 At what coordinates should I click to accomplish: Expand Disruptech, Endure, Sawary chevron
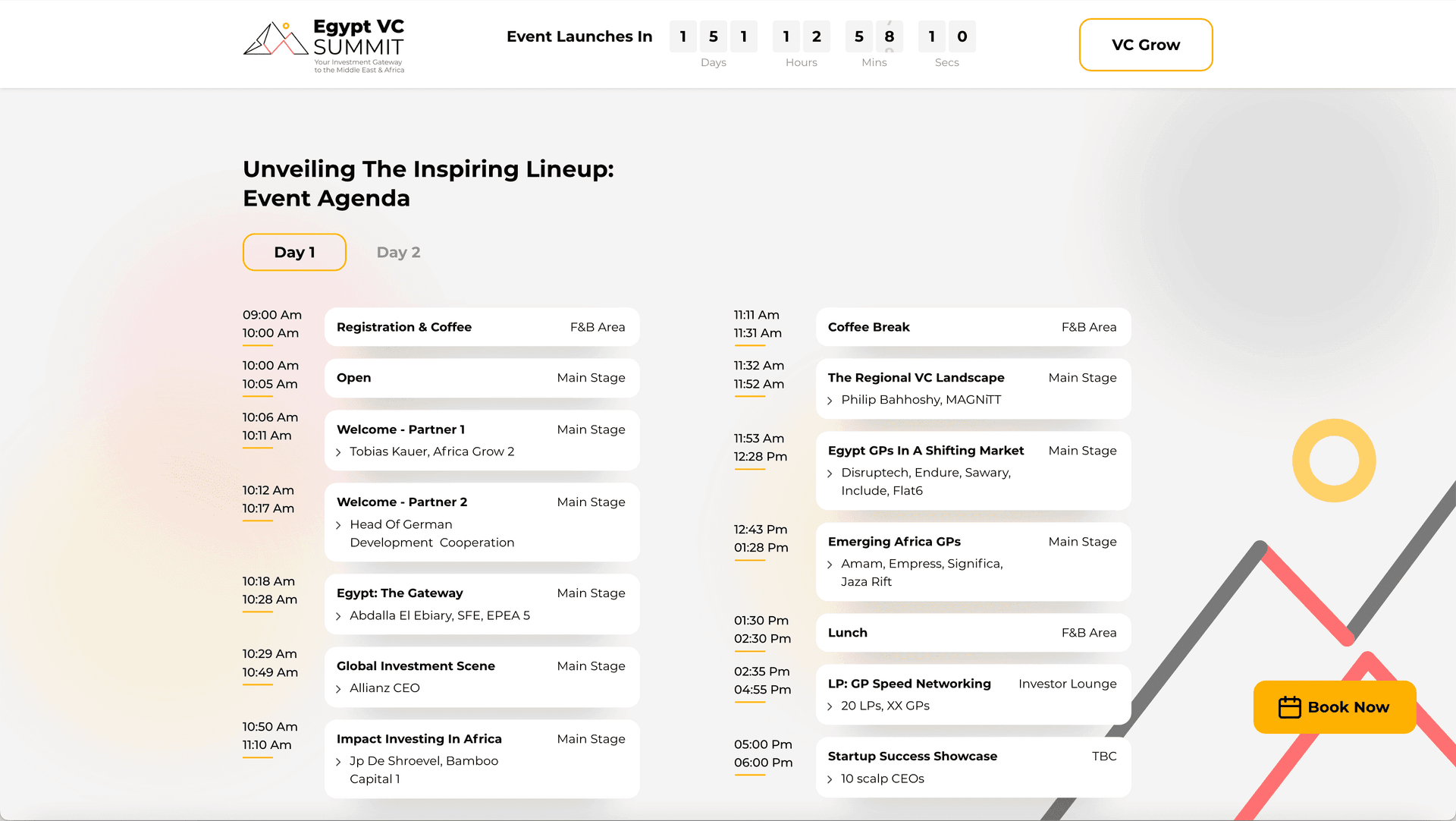pyautogui.click(x=830, y=473)
